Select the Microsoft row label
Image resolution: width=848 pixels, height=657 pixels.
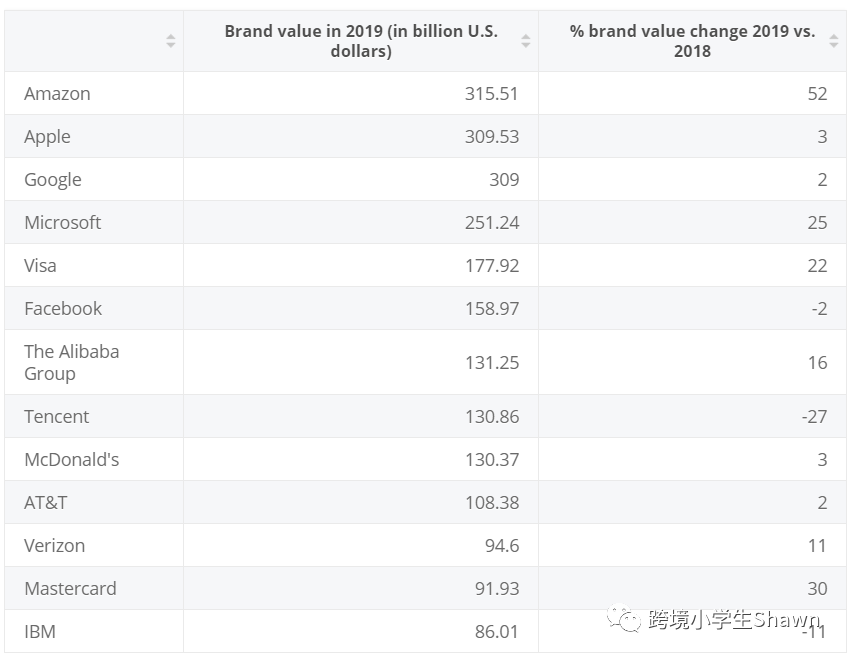pos(62,223)
